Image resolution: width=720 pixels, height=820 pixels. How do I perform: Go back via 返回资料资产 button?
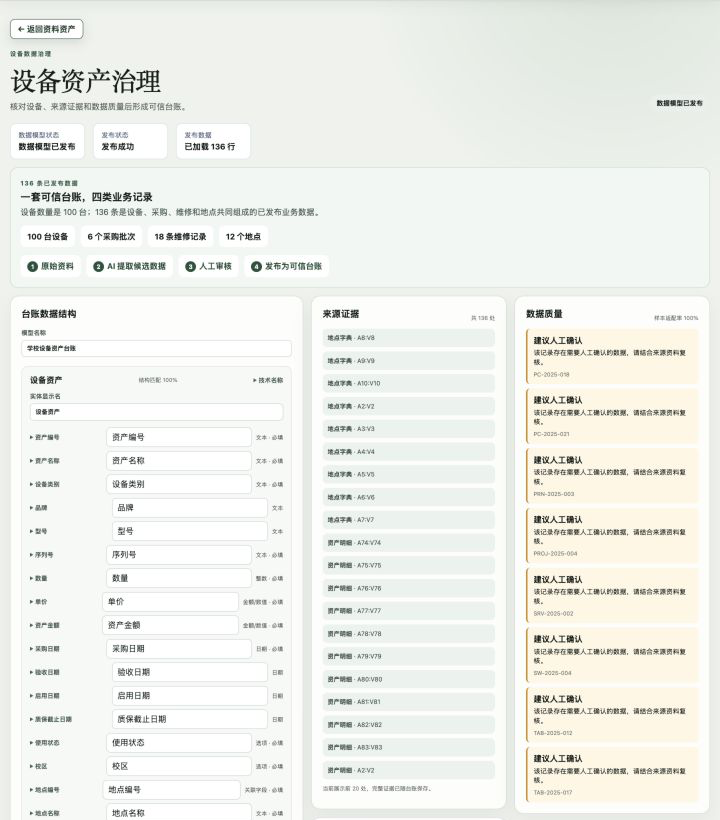47,29
